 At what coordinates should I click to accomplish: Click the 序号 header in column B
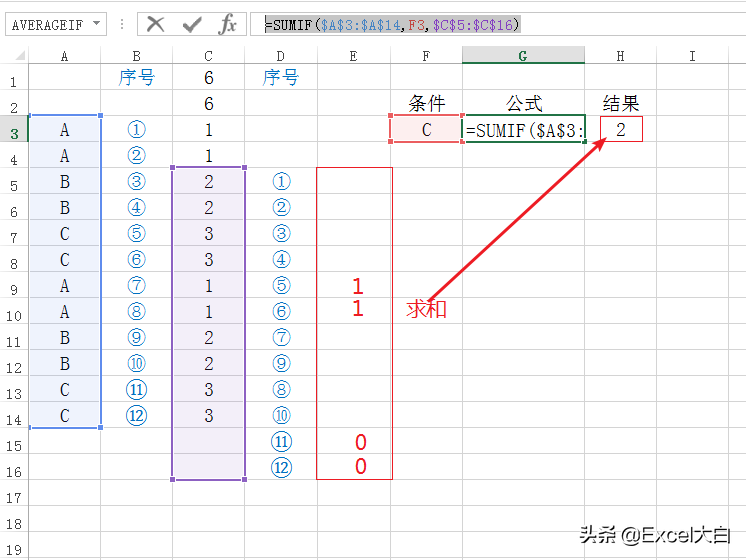(137, 77)
